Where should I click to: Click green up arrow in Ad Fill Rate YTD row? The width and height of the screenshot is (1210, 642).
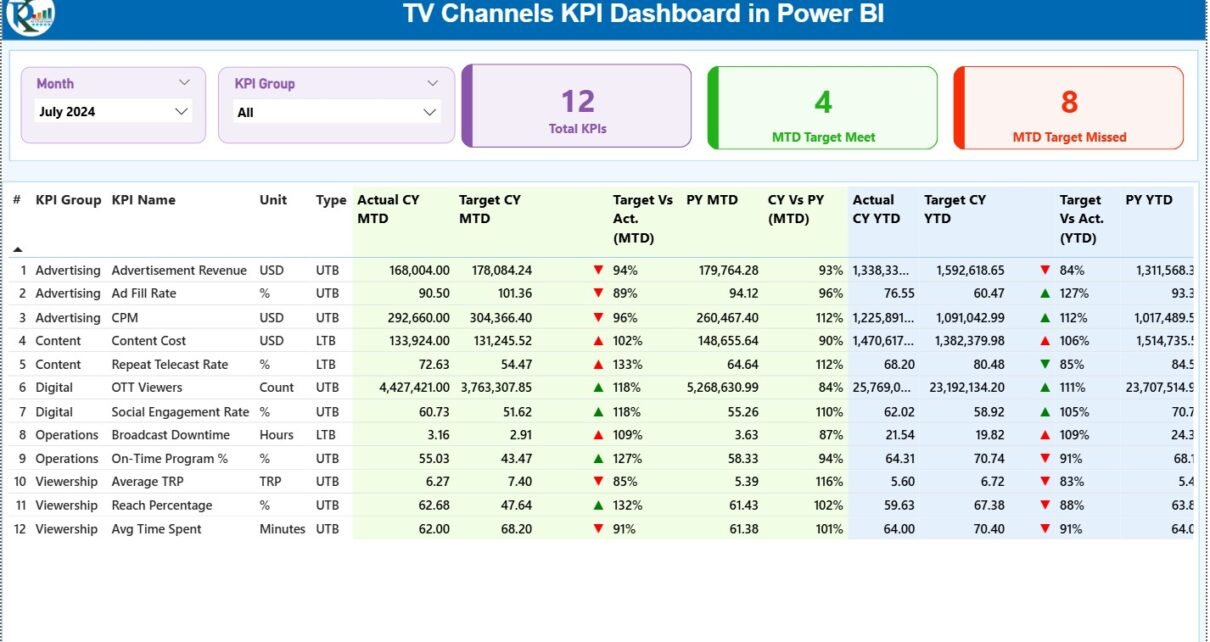click(x=1045, y=294)
